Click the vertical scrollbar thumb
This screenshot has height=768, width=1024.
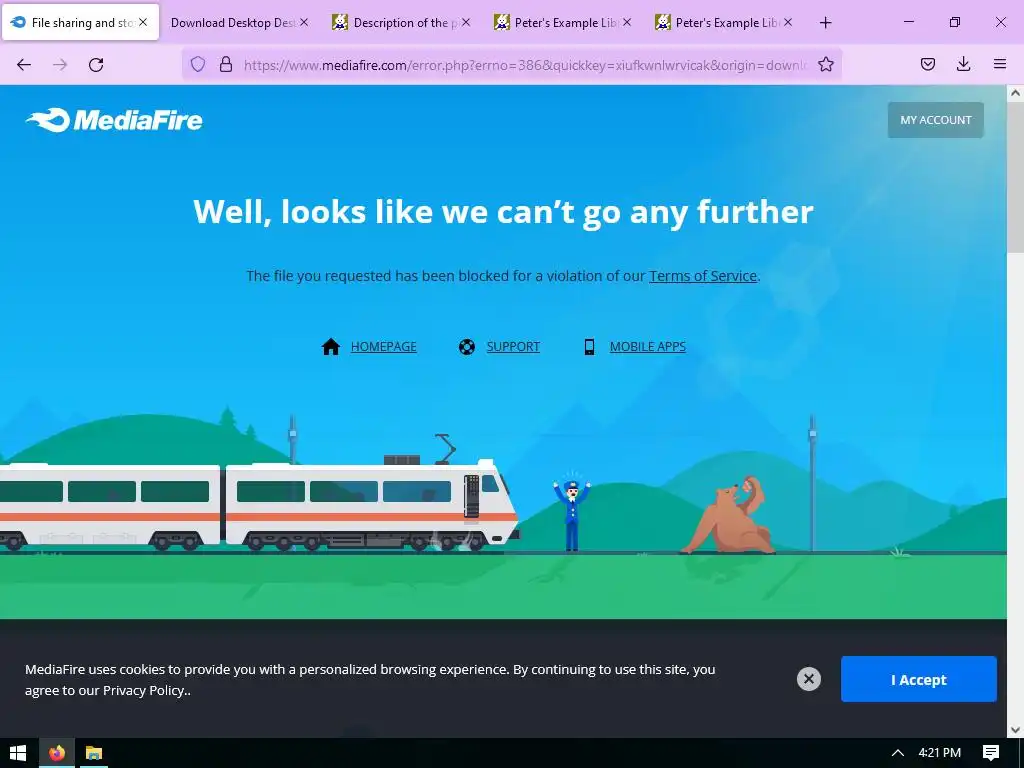(x=1015, y=178)
